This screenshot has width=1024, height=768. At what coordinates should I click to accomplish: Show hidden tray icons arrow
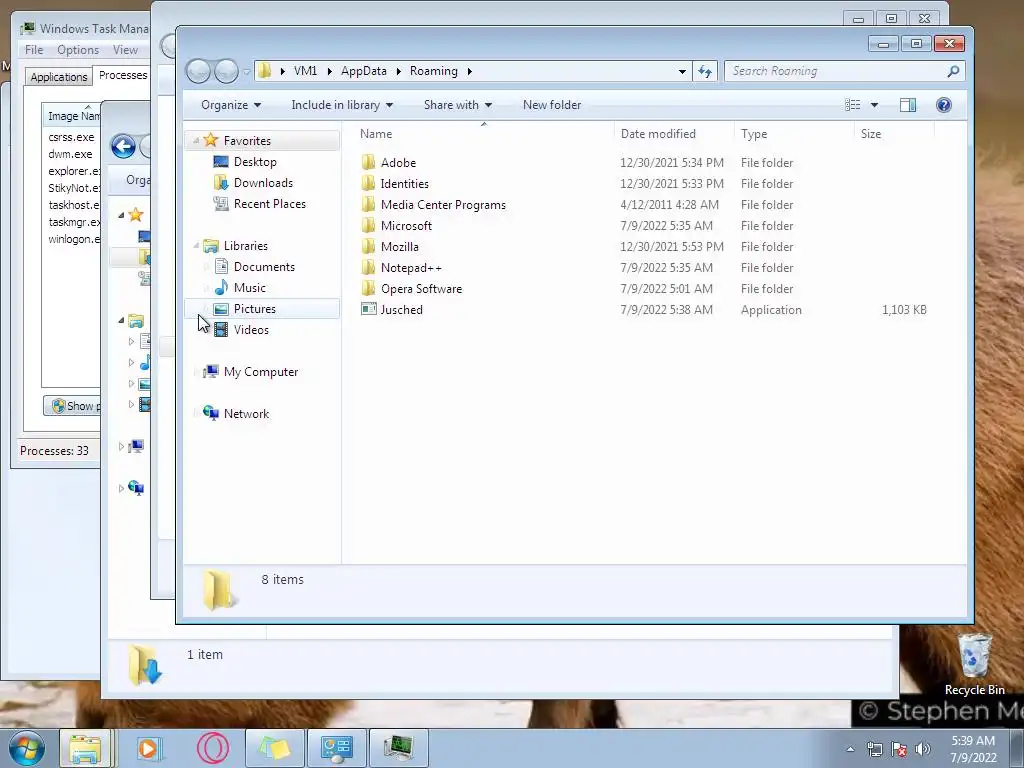tap(850, 749)
